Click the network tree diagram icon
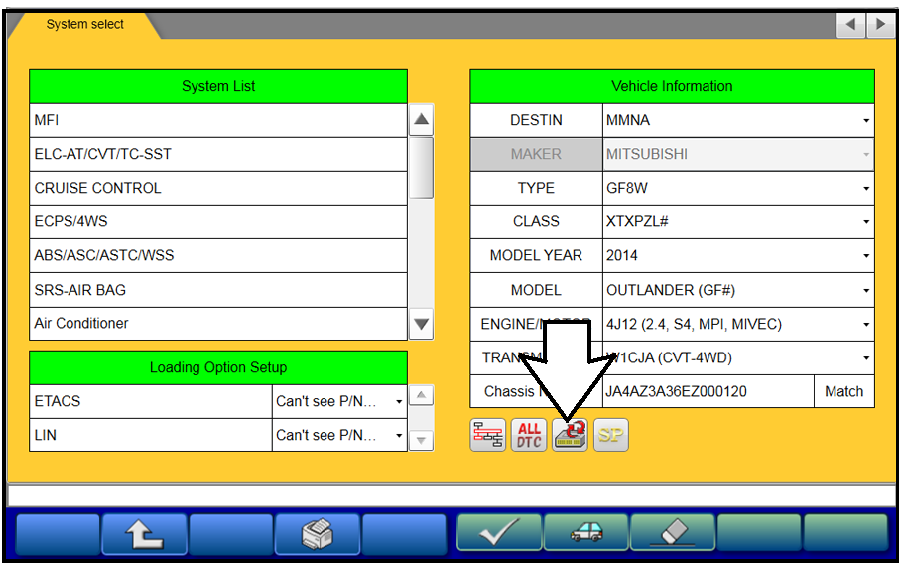Image resolution: width=901 pixels, height=569 pixels. (488, 435)
